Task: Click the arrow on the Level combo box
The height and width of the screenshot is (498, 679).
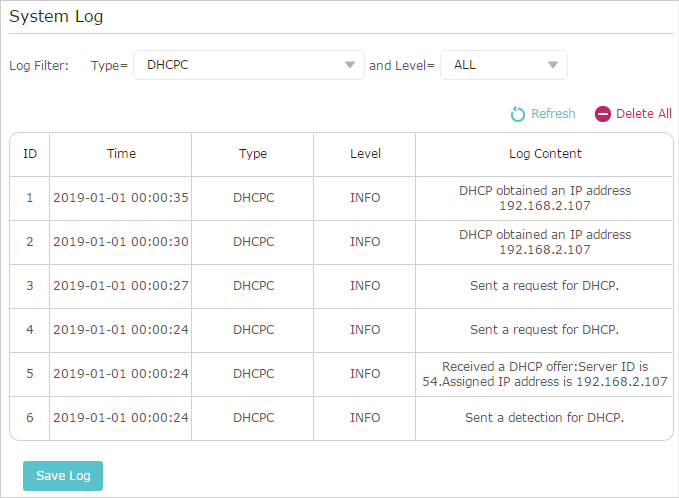Action: (x=553, y=65)
